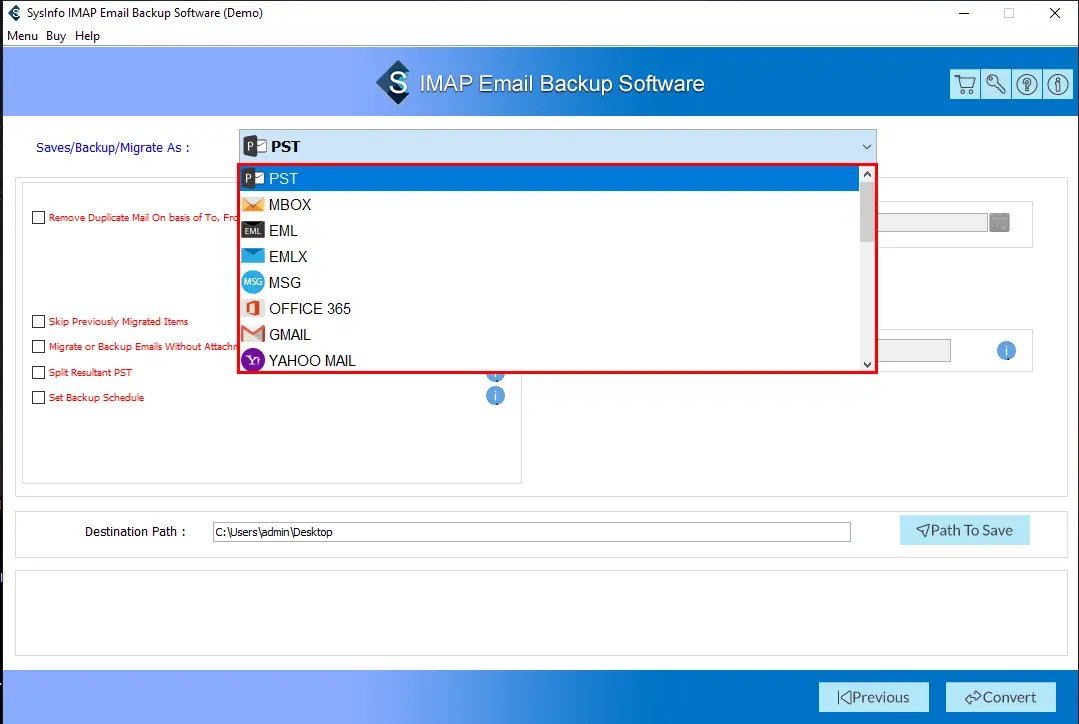Select PST option in dropdown list

tap(549, 179)
